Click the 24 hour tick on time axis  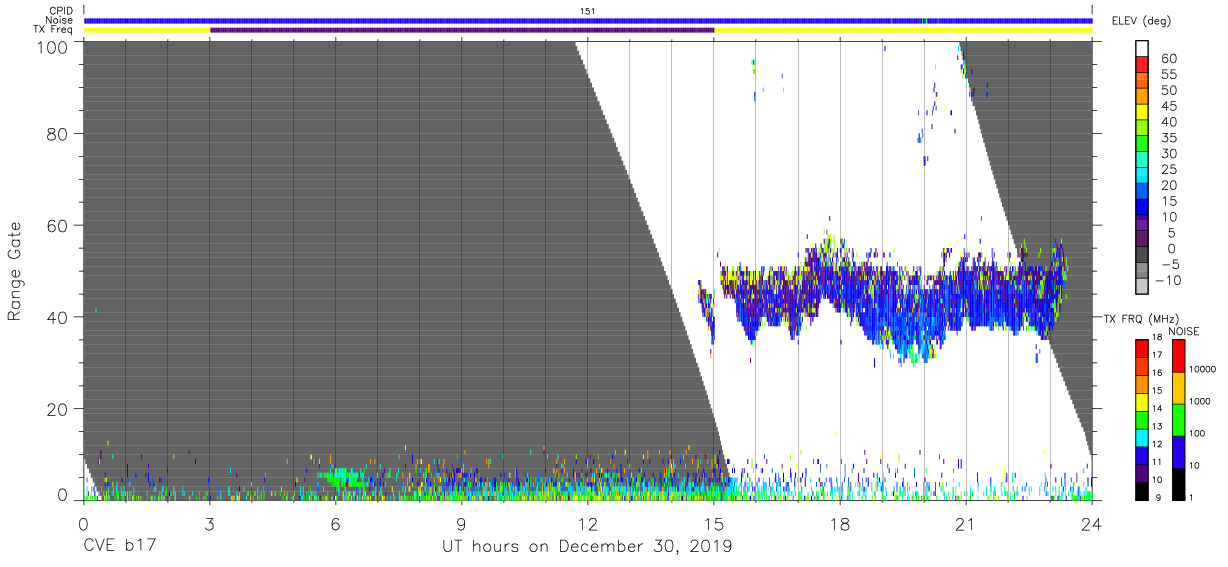(1092, 523)
